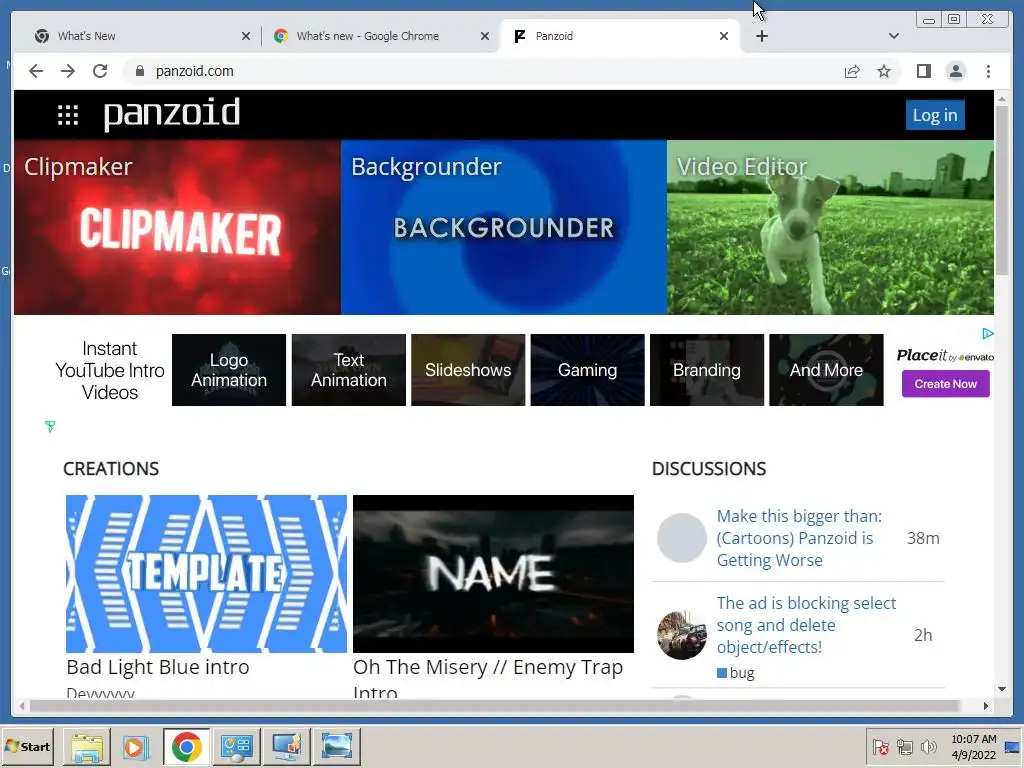The height and width of the screenshot is (768, 1024).
Task: Open ad is blocking select song discussion
Action: pos(806,624)
